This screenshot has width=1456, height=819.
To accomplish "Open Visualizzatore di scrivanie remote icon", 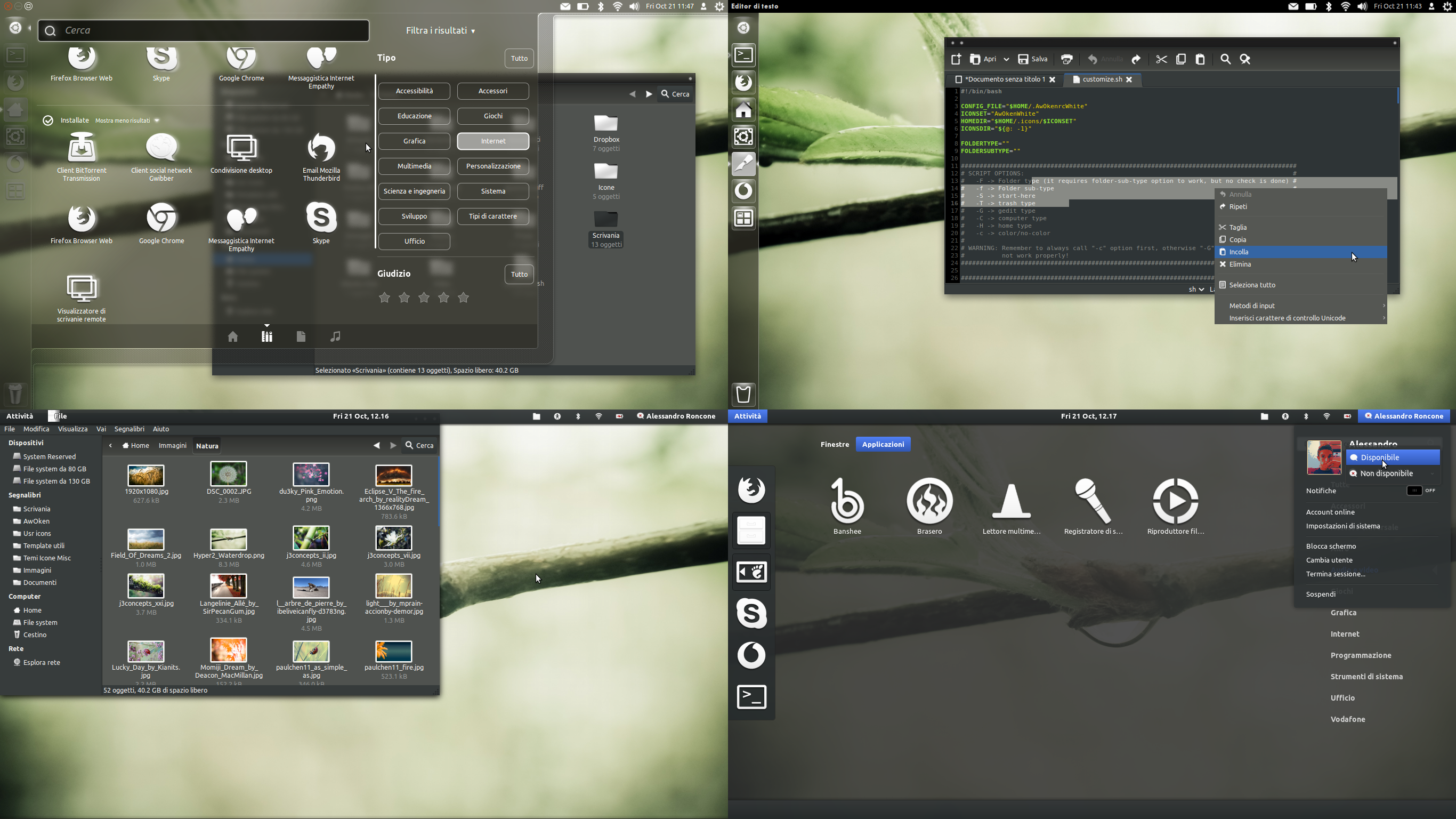I will click(x=82, y=298).
